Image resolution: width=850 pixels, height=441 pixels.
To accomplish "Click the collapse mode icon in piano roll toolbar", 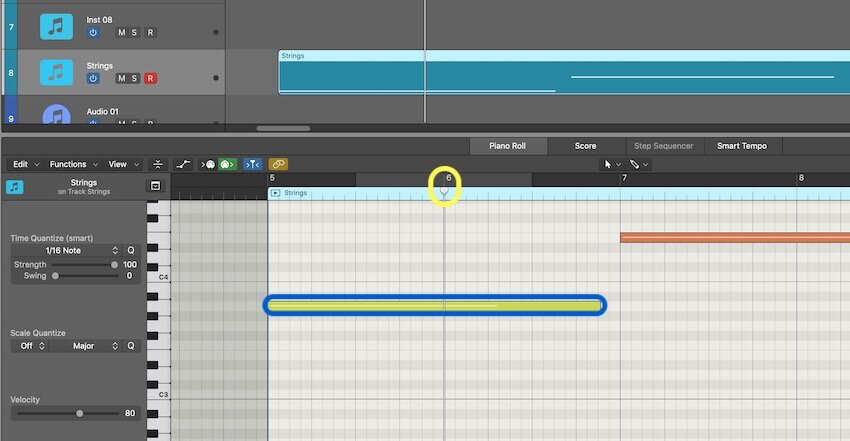I will point(158,164).
